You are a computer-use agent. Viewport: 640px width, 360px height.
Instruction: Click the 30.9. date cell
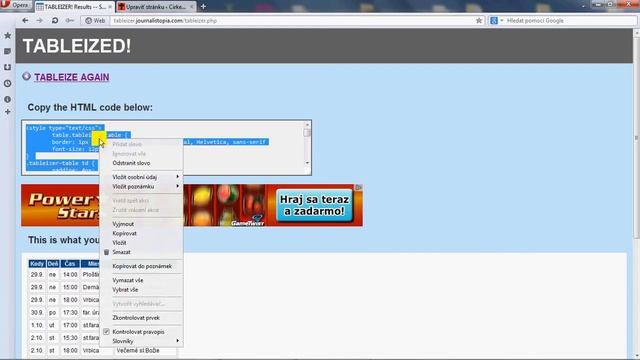click(37, 313)
